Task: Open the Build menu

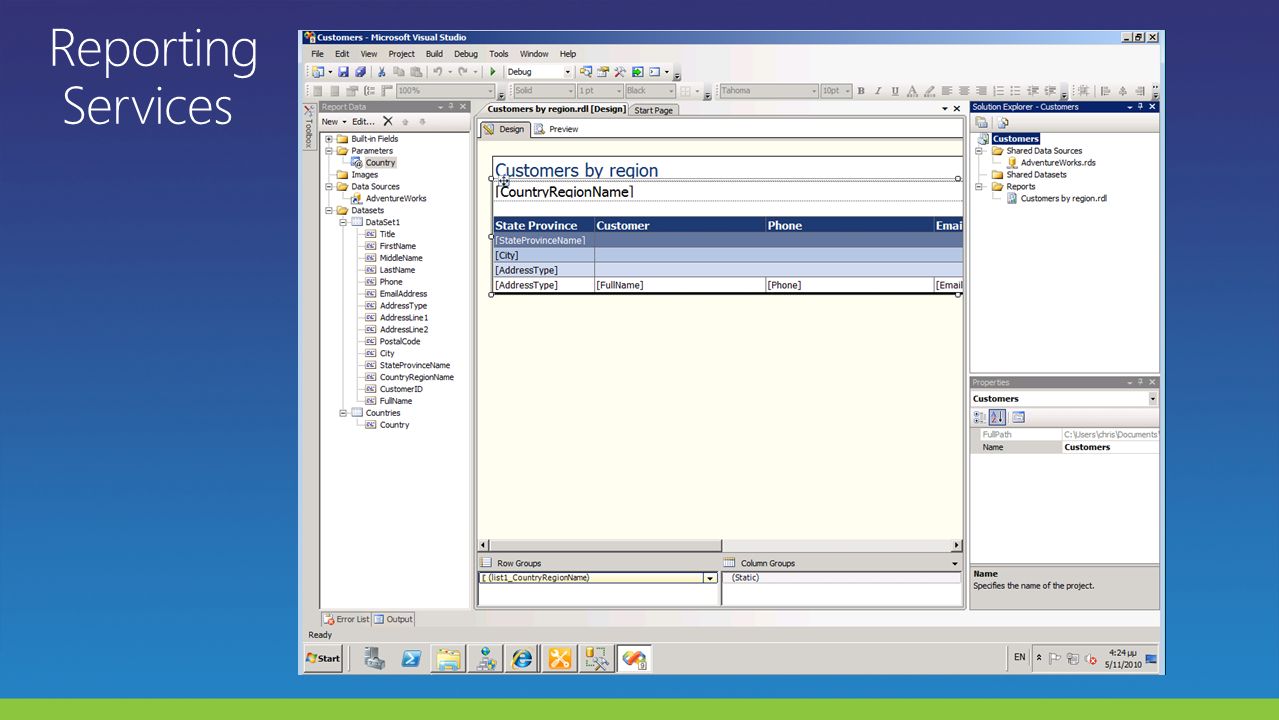Action: click(x=434, y=54)
